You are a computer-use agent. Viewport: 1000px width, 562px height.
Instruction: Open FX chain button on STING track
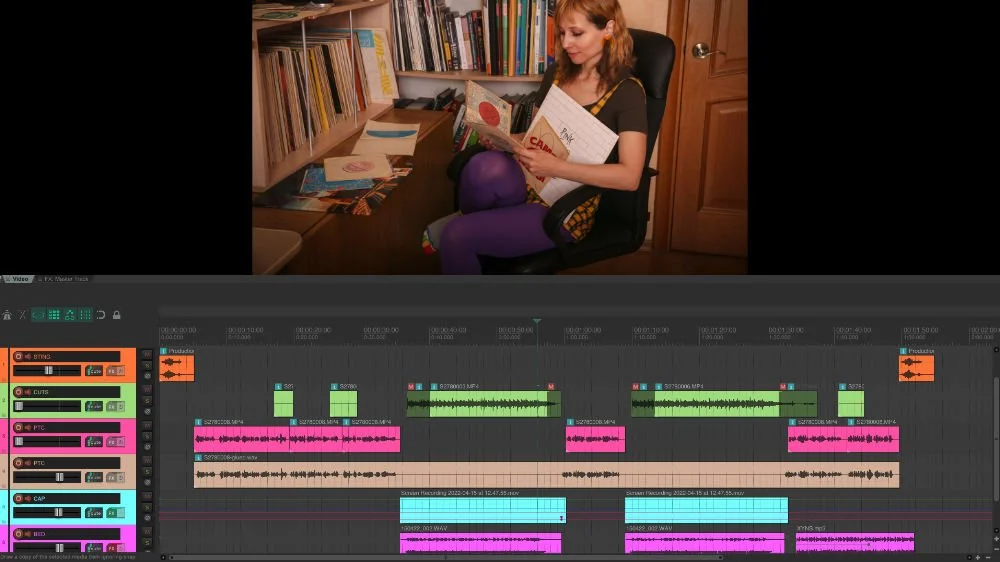click(112, 371)
